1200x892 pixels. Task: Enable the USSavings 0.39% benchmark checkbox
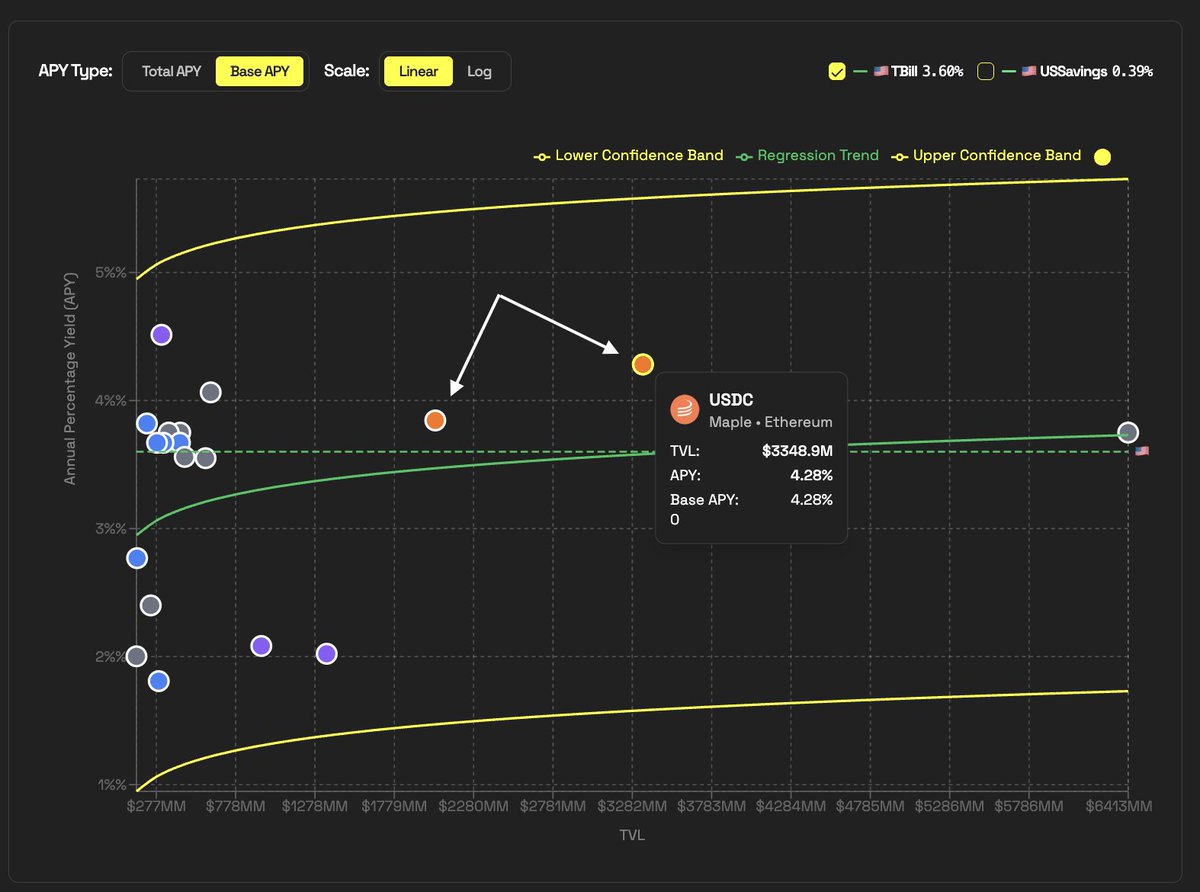point(985,71)
